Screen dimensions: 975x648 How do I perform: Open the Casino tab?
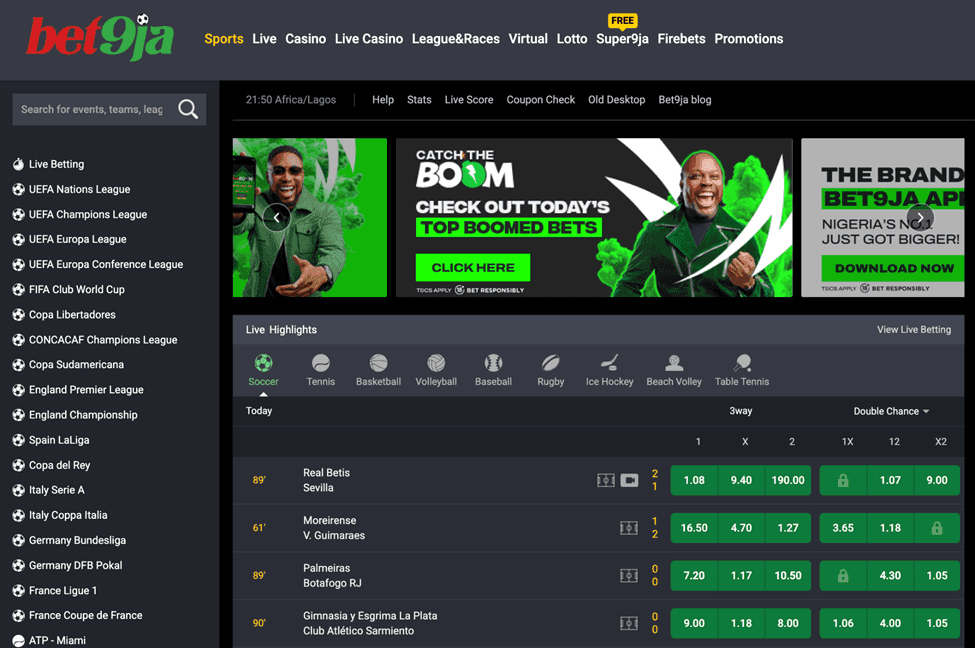[x=305, y=39]
